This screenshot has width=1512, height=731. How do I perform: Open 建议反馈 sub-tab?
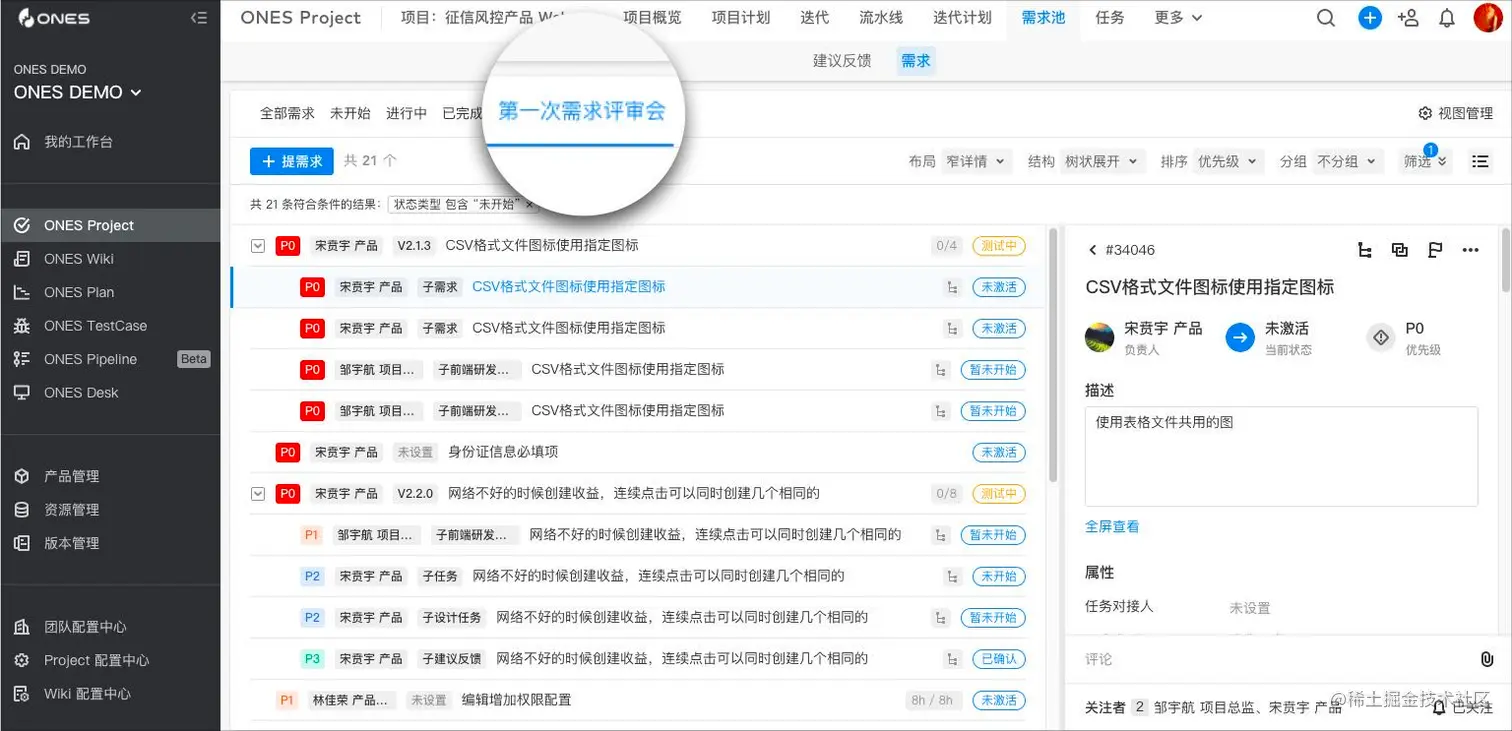pos(842,61)
